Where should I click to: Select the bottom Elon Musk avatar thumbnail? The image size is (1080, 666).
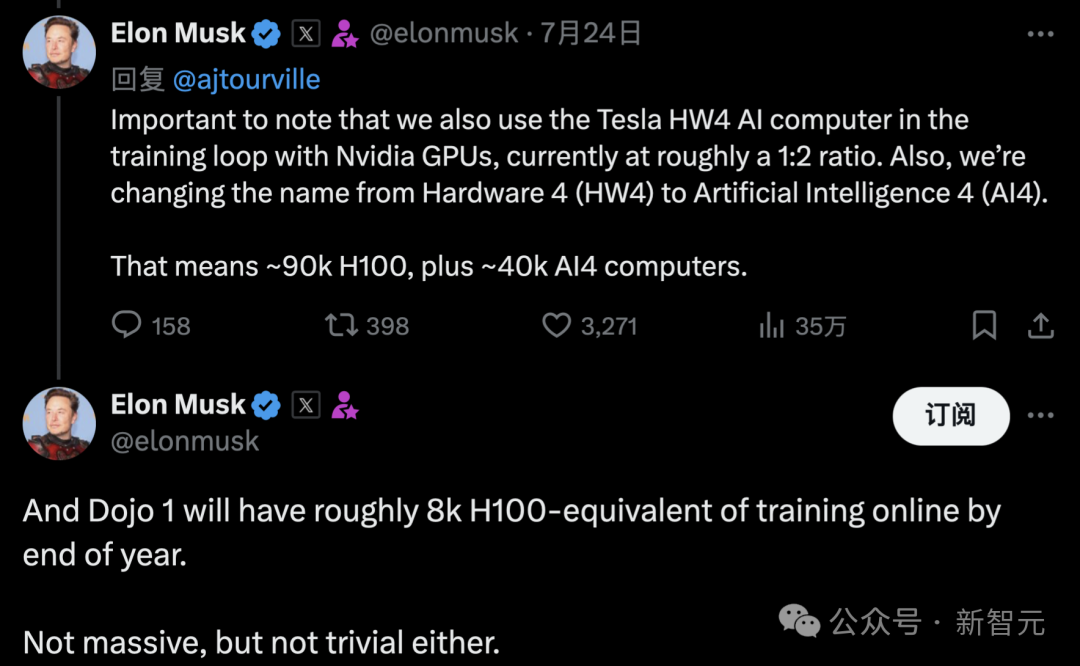pyautogui.click(x=59, y=423)
